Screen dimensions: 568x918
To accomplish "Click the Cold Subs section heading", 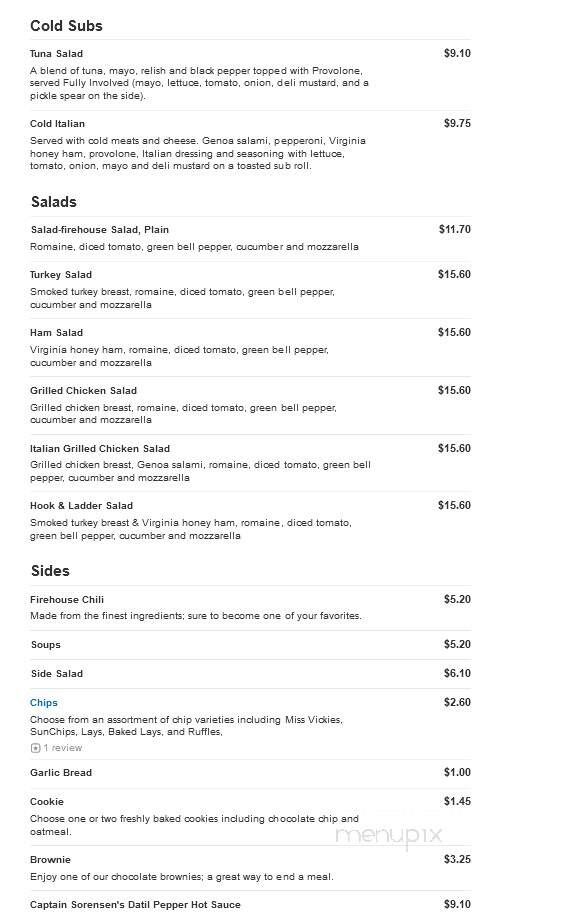I will 66,26.
